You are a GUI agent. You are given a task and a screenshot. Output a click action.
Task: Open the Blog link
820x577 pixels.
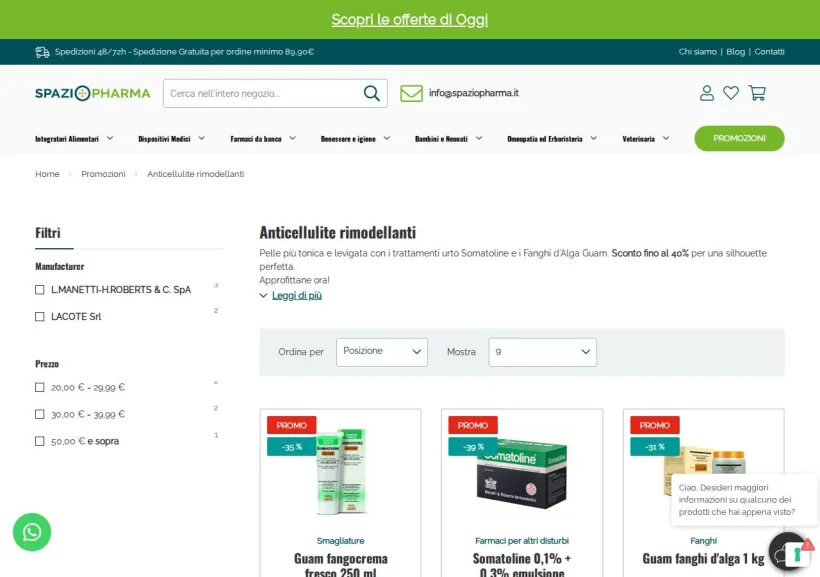[x=735, y=52]
